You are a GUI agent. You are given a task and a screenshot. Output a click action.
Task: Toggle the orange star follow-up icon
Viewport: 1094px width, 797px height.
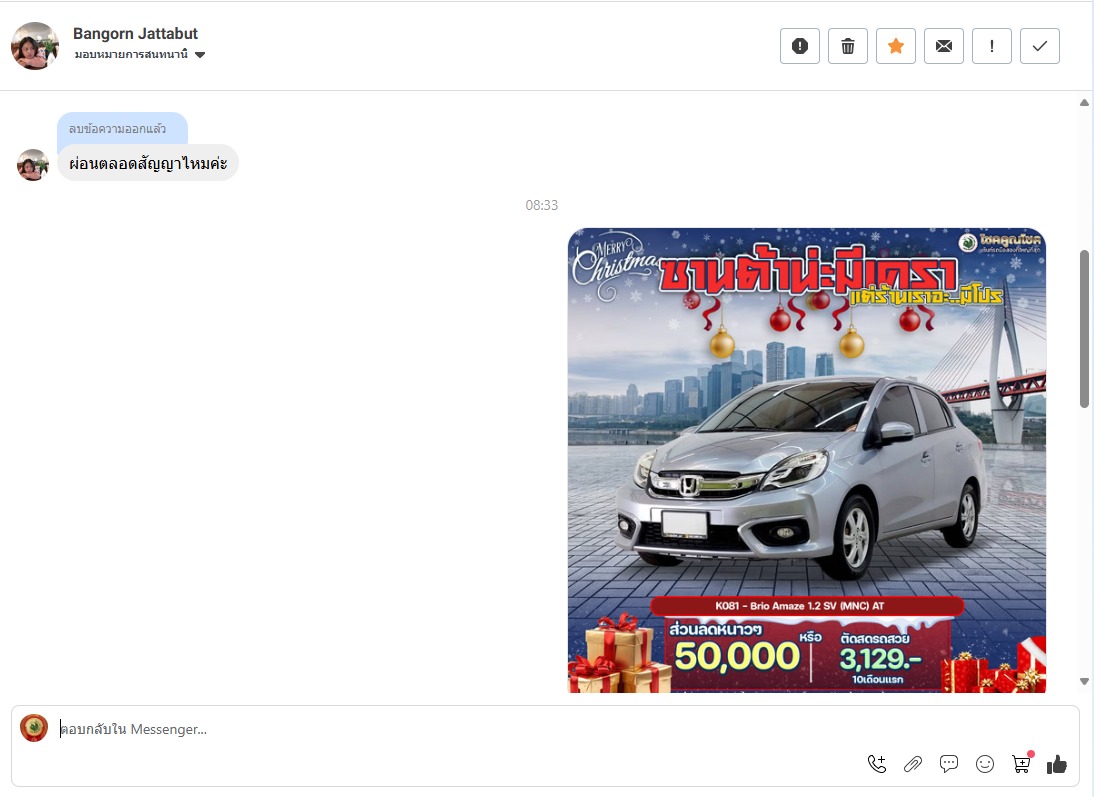[896, 46]
